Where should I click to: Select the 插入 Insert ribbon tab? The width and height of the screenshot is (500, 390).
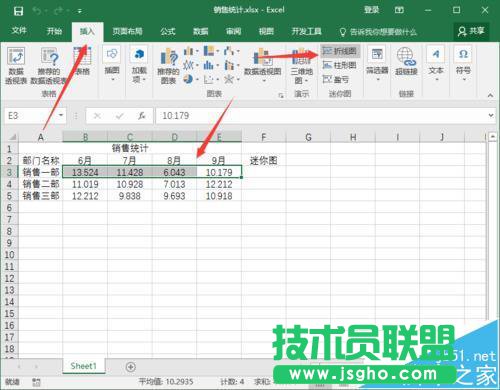click(87, 31)
